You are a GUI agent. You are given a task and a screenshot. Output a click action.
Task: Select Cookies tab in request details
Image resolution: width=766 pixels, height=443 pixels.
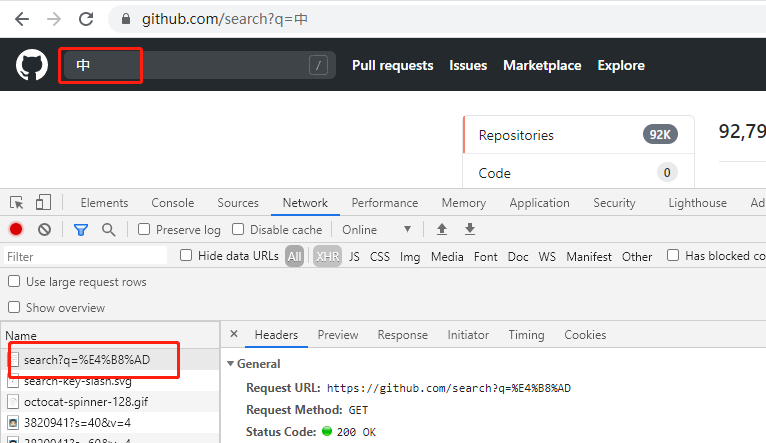(x=585, y=335)
